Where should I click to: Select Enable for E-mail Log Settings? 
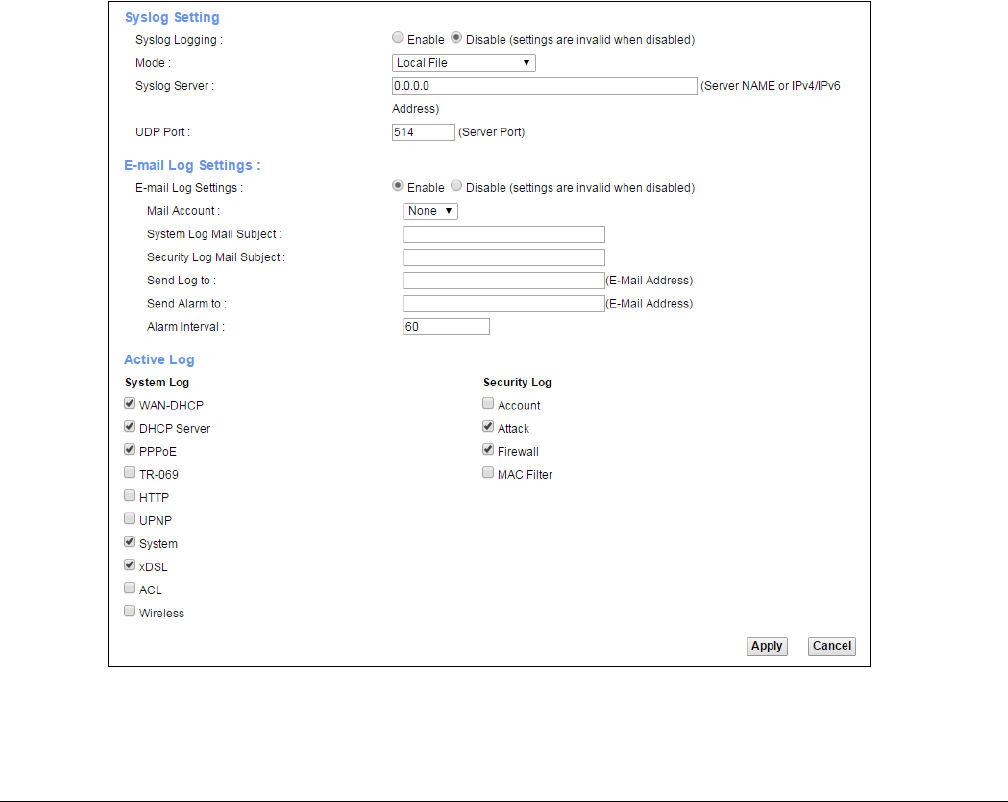coord(398,186)
